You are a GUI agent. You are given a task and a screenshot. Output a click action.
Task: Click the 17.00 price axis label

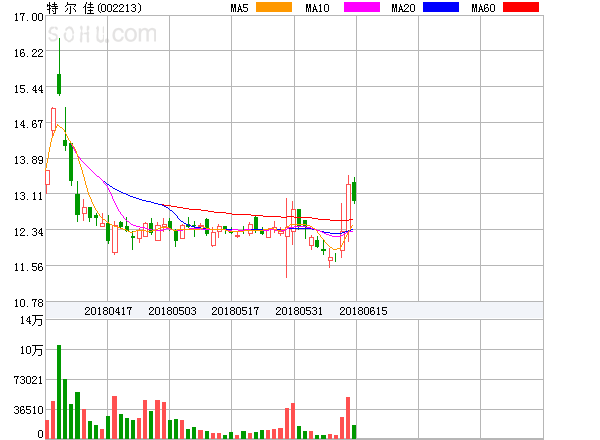(x=29, y=17)
